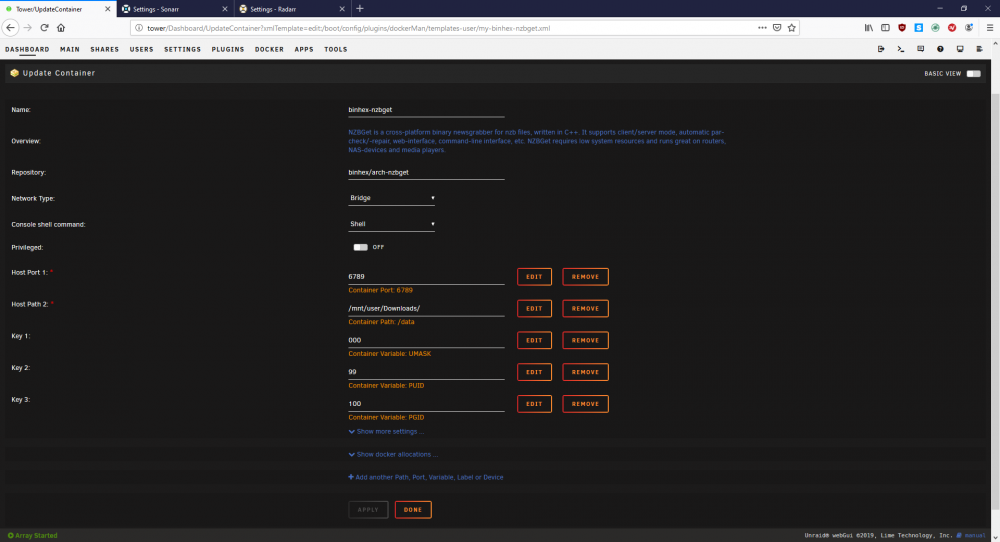Click site information icon in address bar

click(139, 28)
